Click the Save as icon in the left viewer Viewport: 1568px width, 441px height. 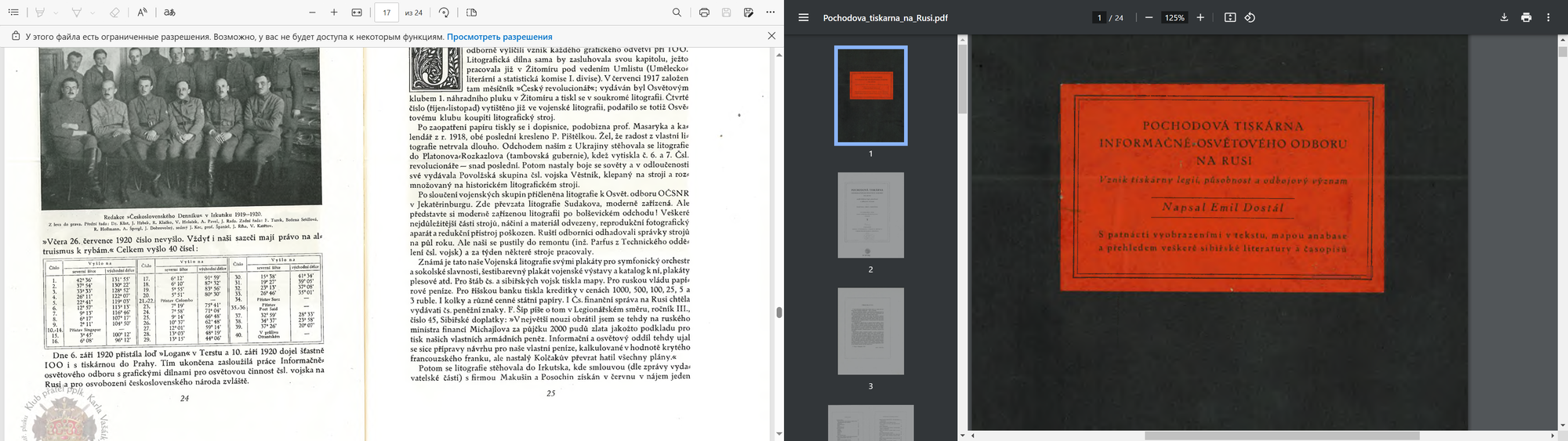pyautogui.click(x=749, y=13)
